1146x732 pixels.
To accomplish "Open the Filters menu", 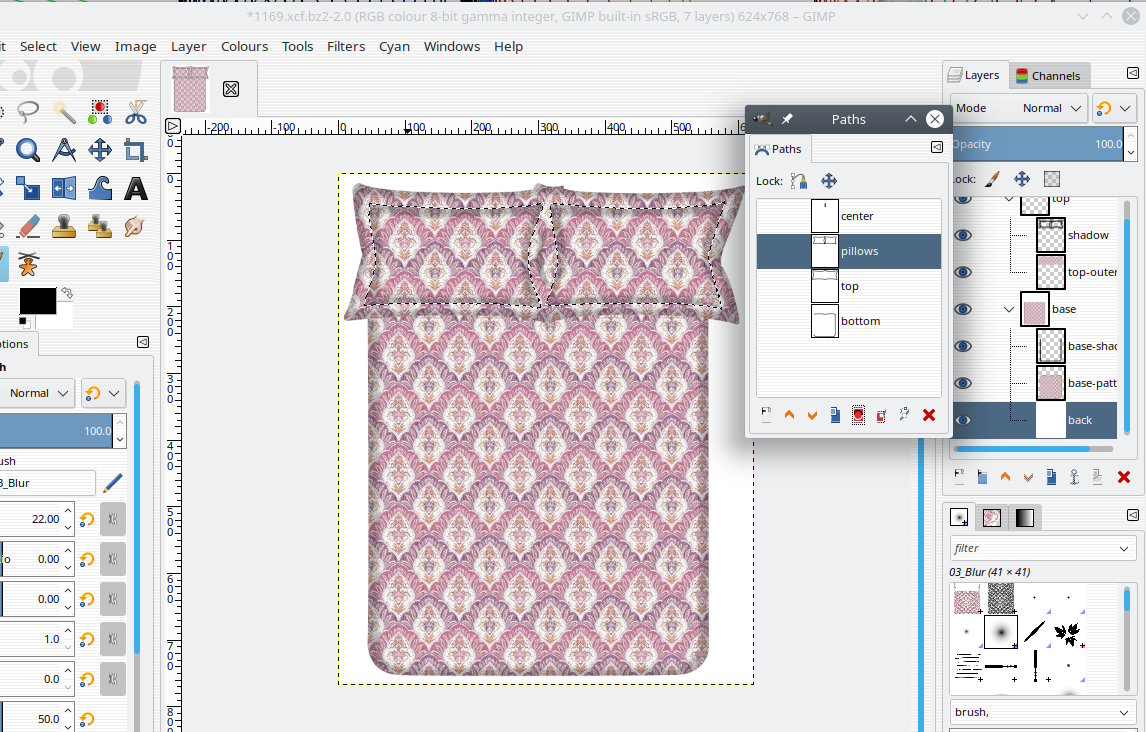I will [x=346, y=46].
